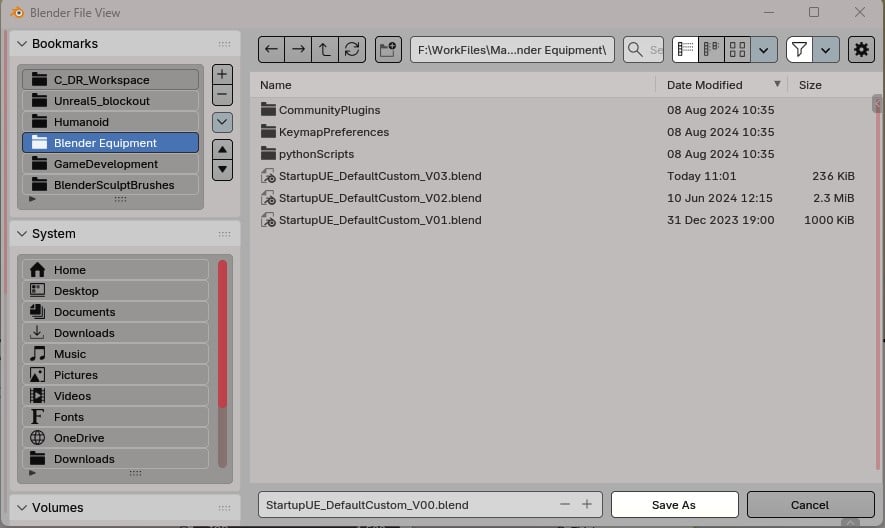Expand the bookmarks list filter triangle
The height and width of the screenshot is (528, 885).
point(32,199)
